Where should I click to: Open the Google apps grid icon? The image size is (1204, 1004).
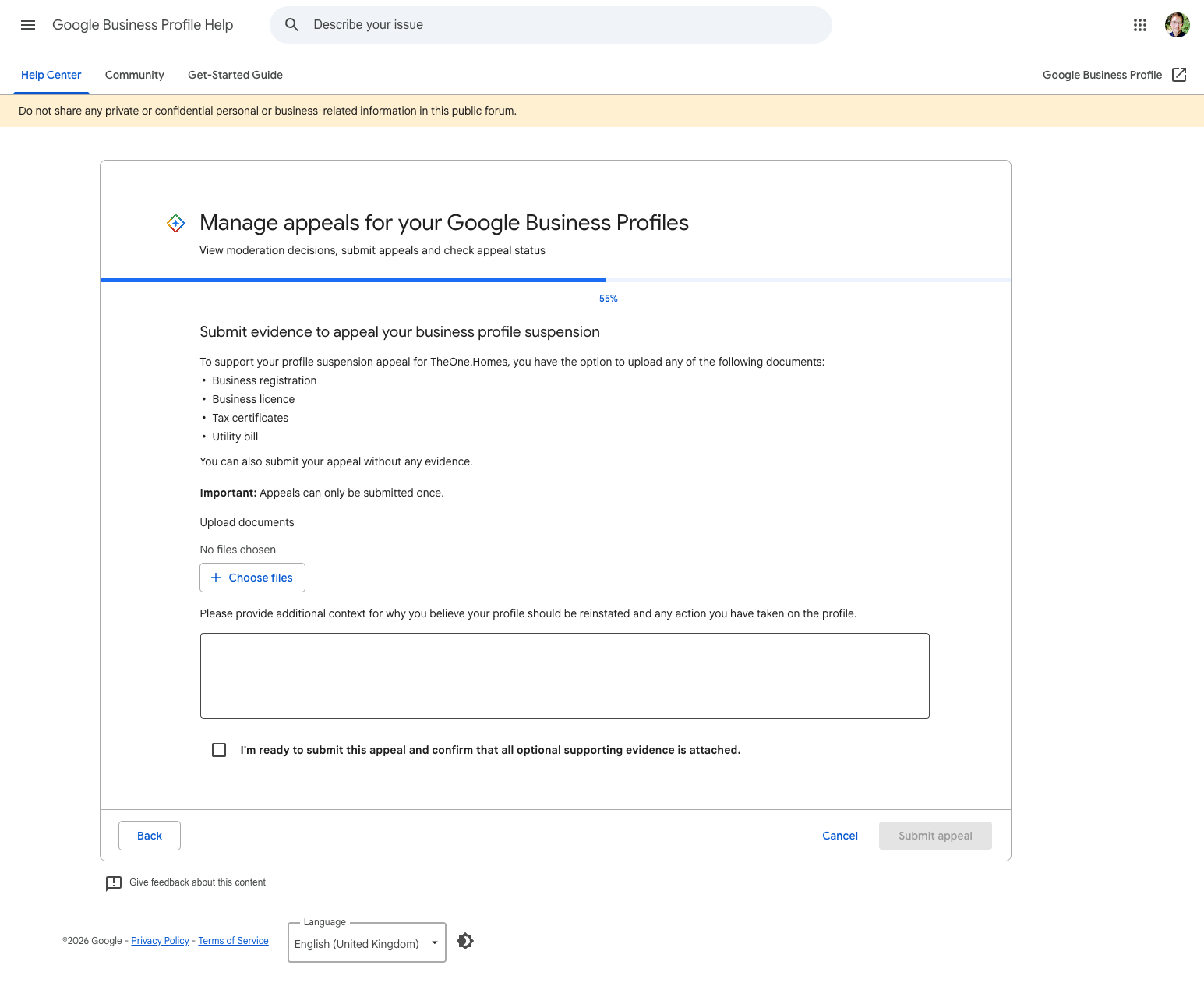point(1140,25)
